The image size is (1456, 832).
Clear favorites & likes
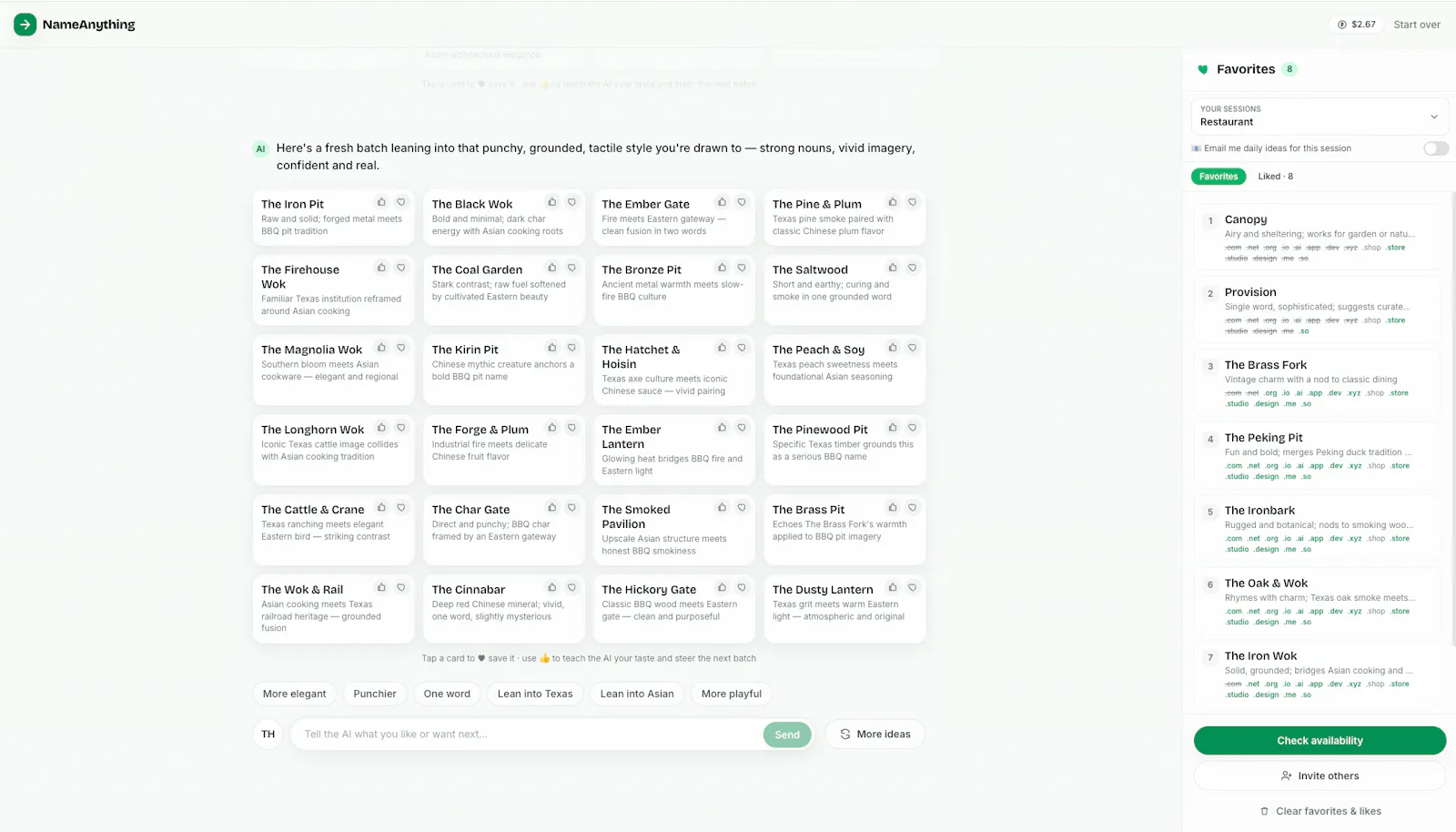[1319, 811]
